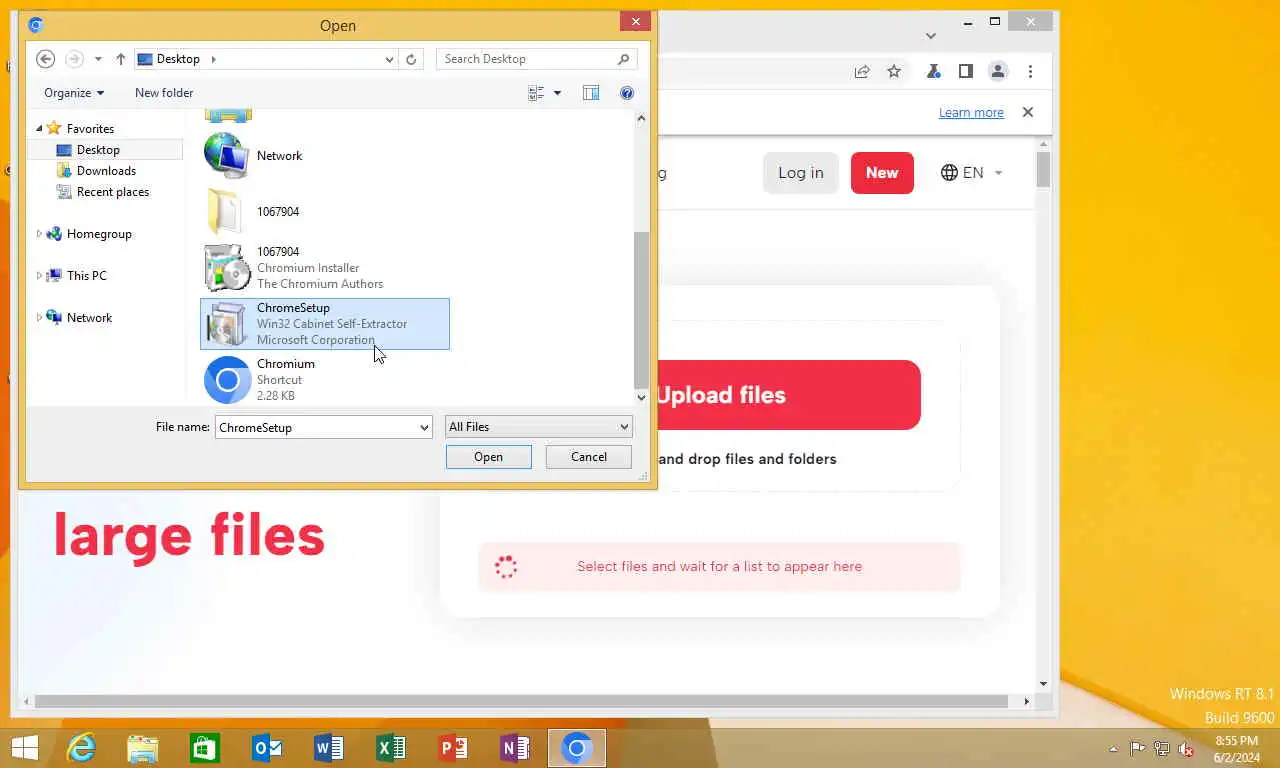The image size is (1280, 768).
Task: Launch PowerPoint from the taskbar
Action: point(453,748)
